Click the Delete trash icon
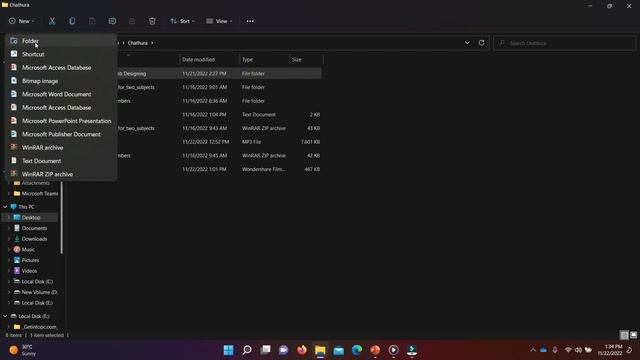640x360 pixels. [152, 21]
